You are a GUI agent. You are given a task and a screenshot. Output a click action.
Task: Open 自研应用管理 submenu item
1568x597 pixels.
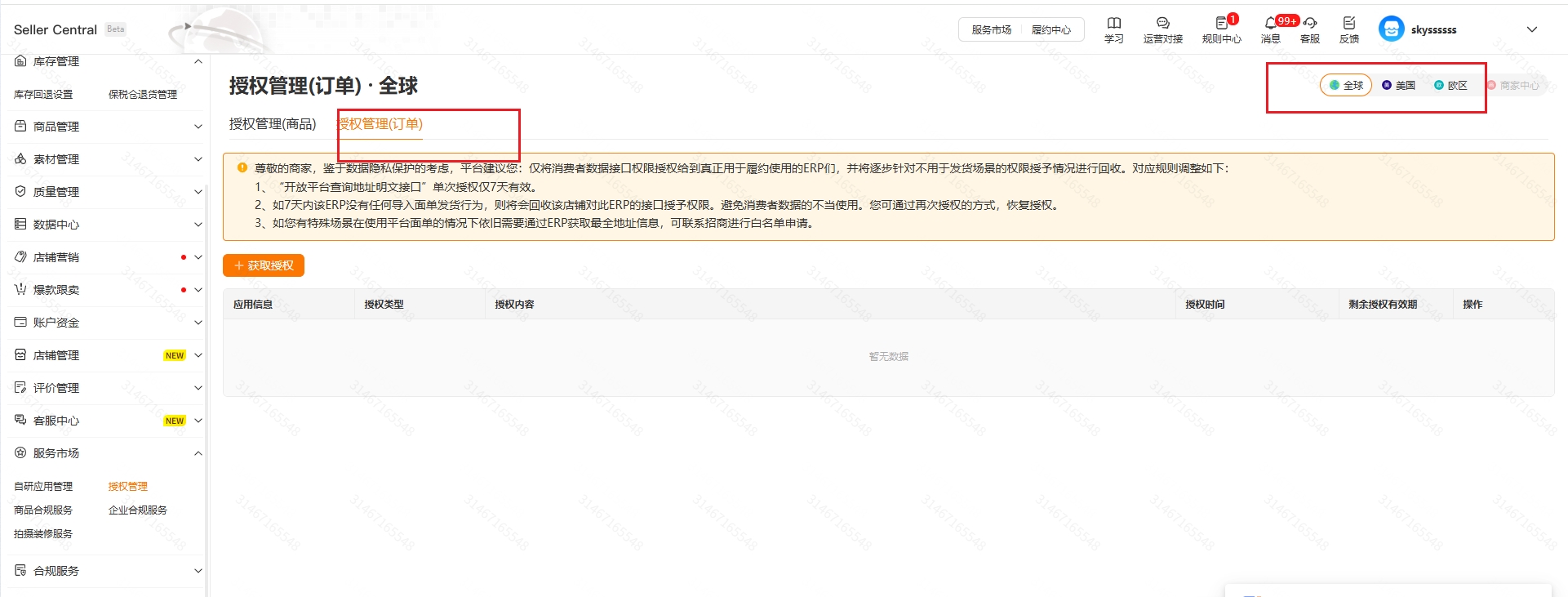pyautogui.click(x=43, y=487)
